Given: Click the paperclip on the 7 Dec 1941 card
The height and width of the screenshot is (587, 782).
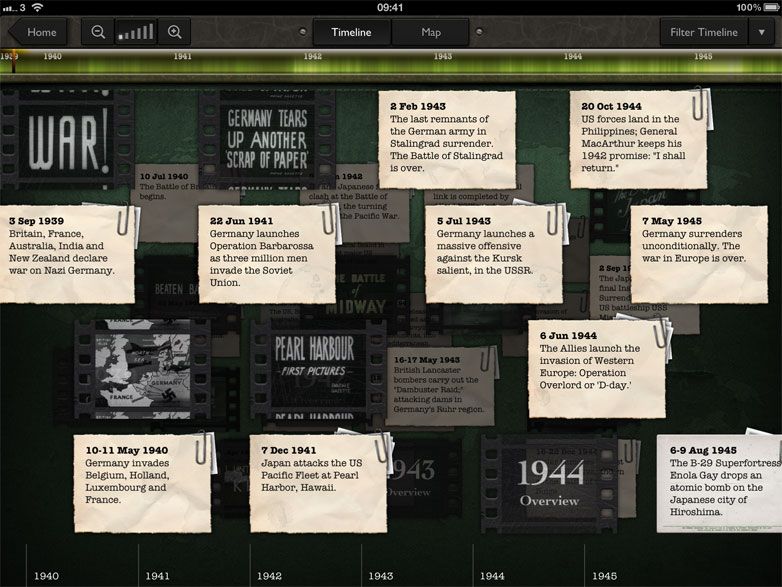Looking at the screenshot, I should pos(382,446).
